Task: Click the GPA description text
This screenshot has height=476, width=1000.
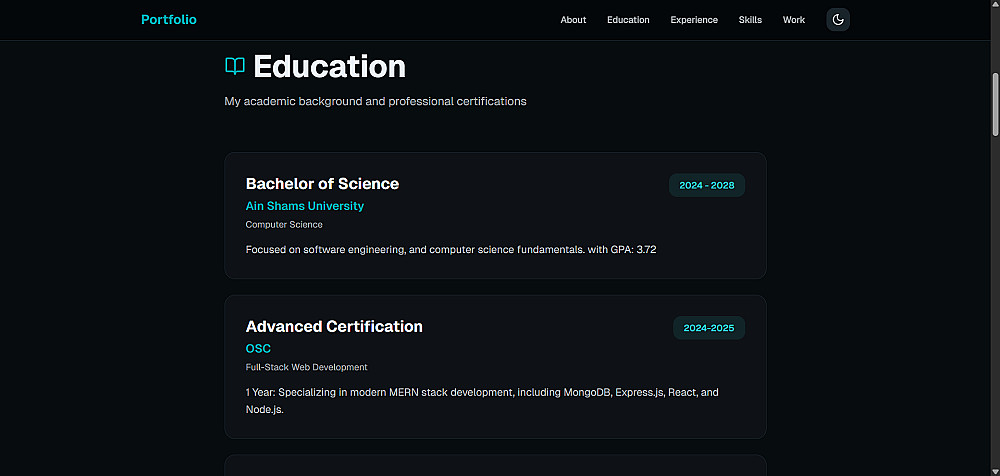Action: pyautogui.click(x=450, y=249)
